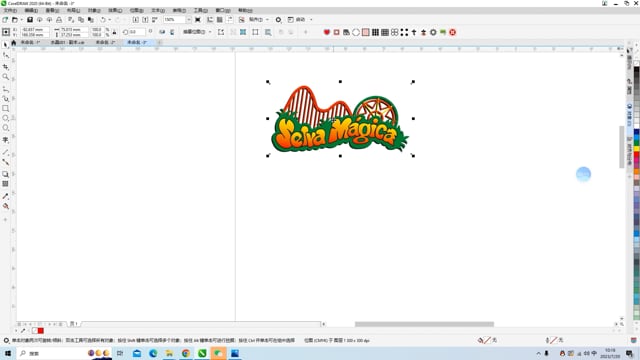This screenshot has height=360, width=640.
Task: Select the Crop tool
Action: coord(6,67)
